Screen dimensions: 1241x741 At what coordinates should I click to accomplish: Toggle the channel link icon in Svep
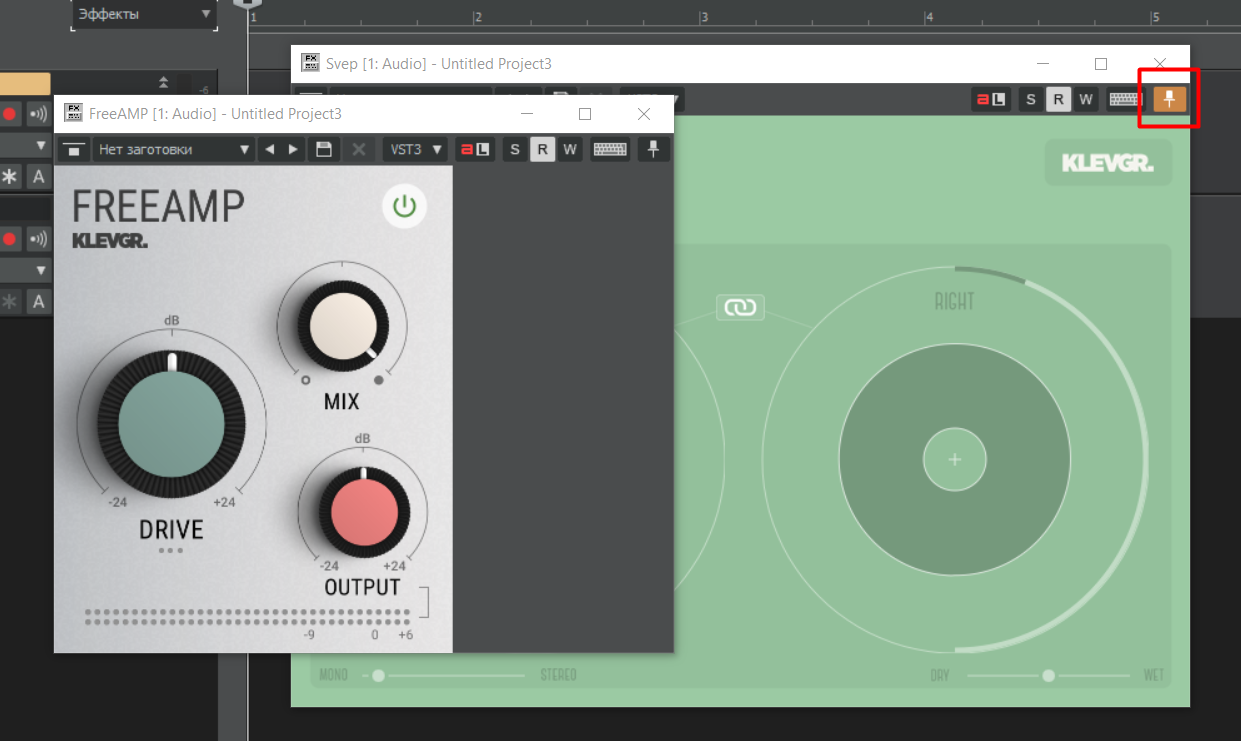coord(740,308)
